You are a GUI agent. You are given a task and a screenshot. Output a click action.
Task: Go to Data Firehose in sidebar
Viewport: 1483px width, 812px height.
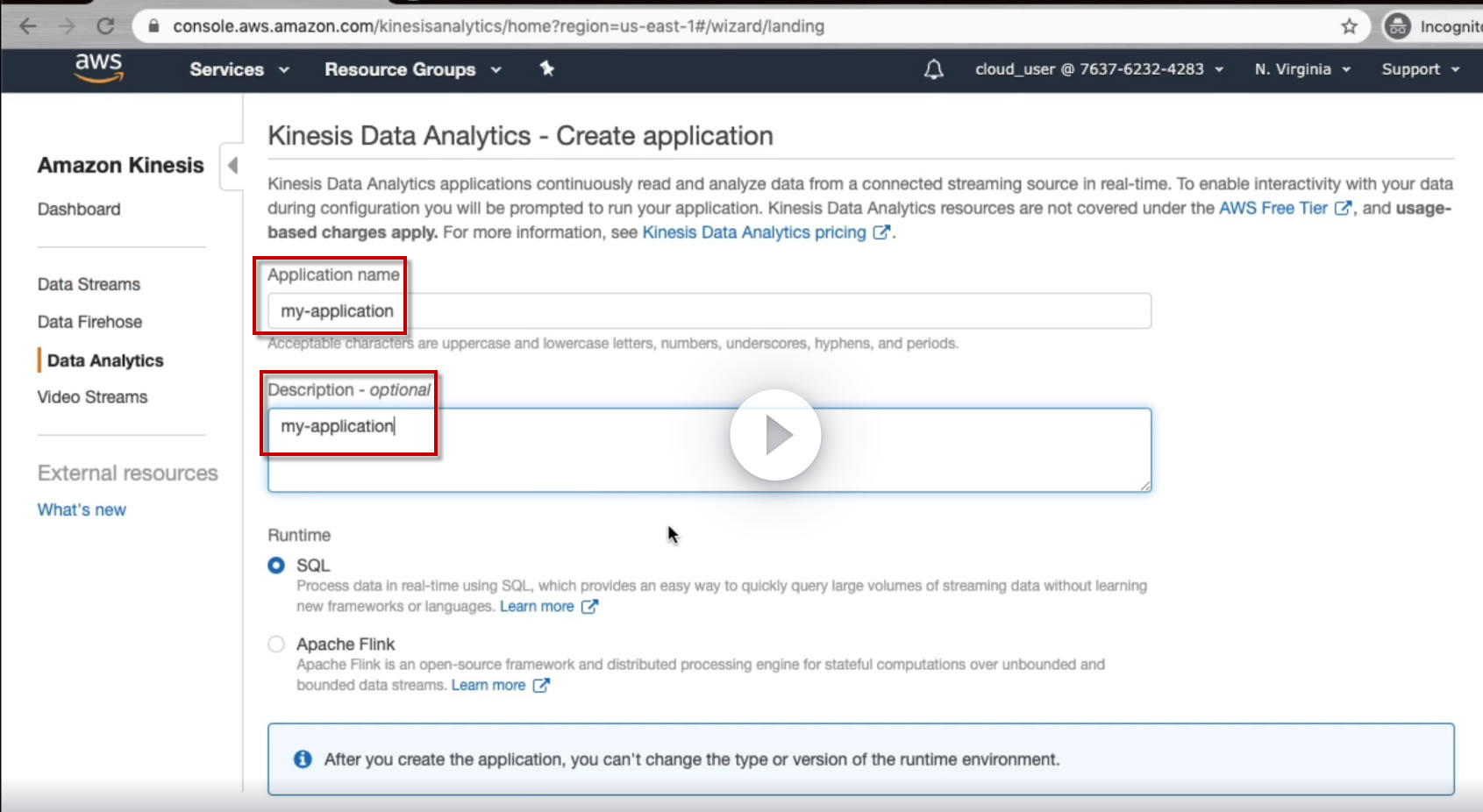[89, 322]
